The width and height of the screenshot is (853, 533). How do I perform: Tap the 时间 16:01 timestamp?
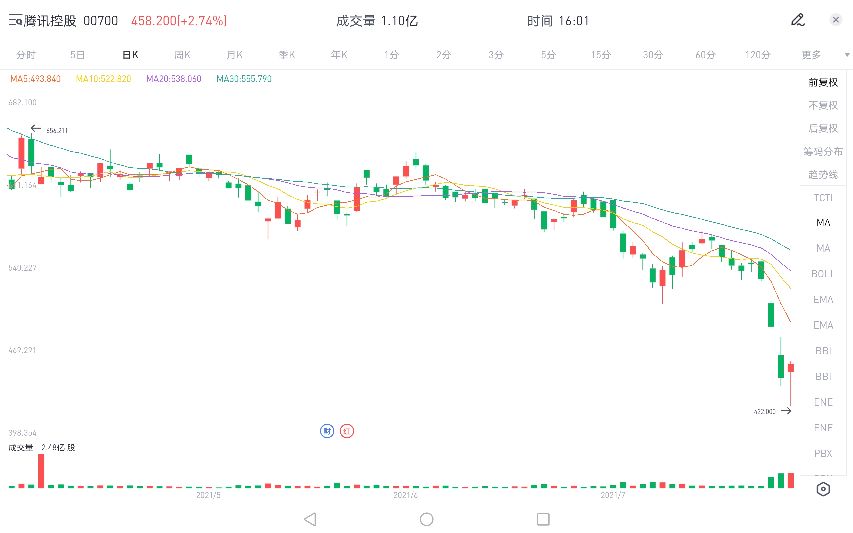point(558,21)
